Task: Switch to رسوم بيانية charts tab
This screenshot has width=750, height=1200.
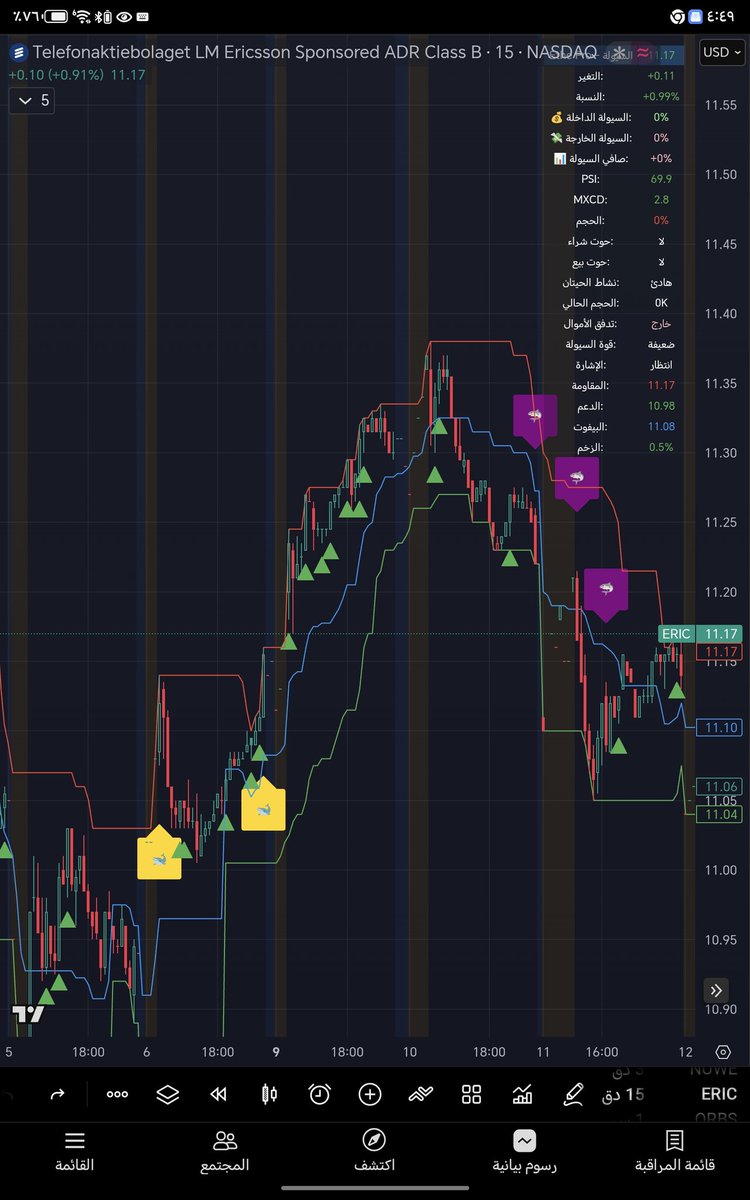Action: coord(525,1152)
